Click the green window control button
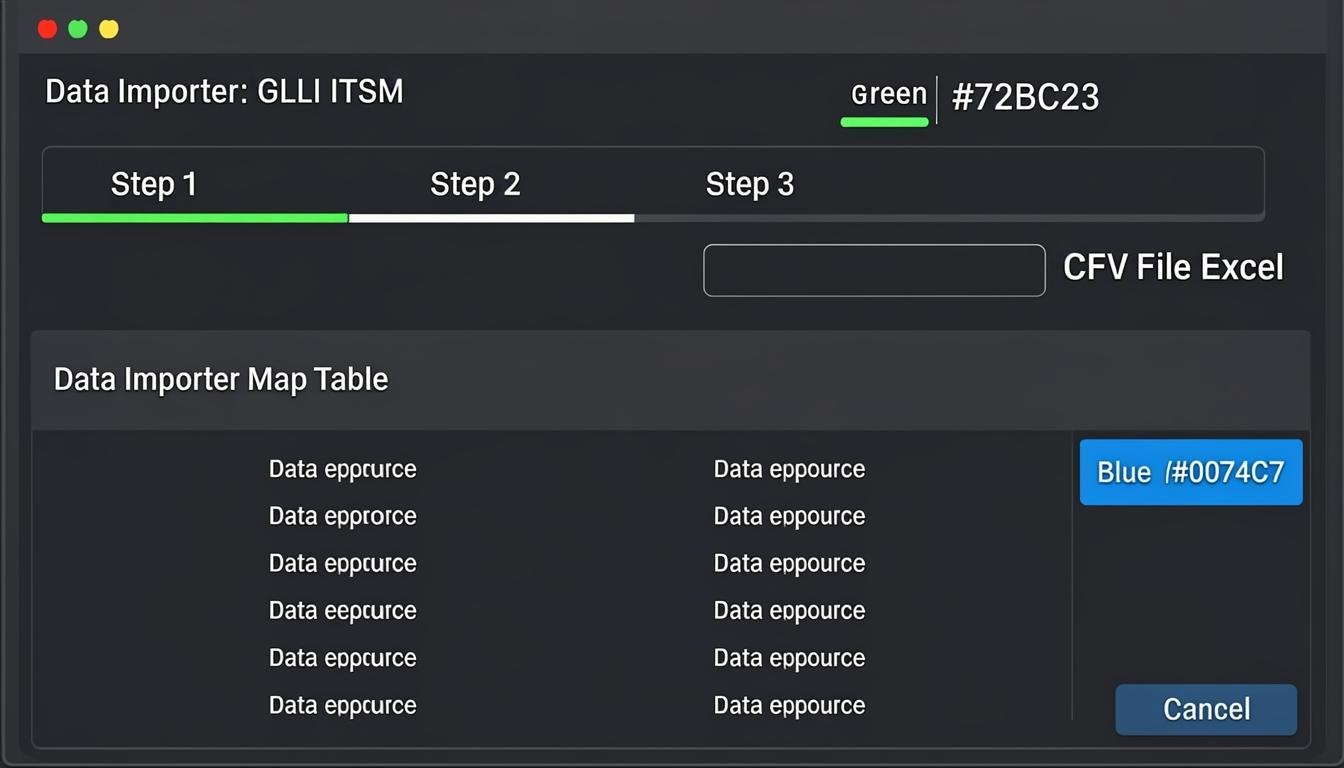 point(78,29)
